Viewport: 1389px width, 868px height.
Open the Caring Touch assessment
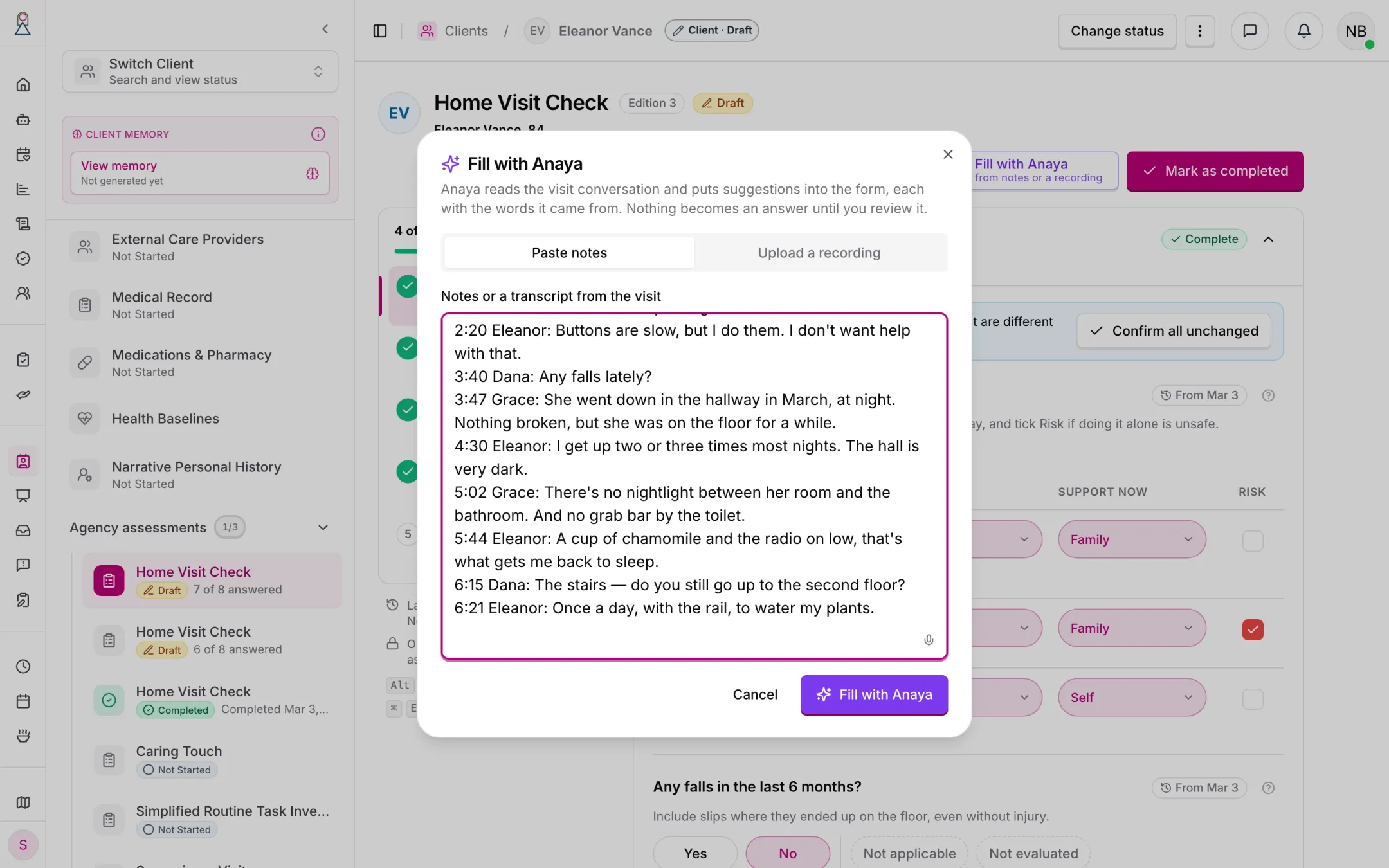(x=212, y=760)
